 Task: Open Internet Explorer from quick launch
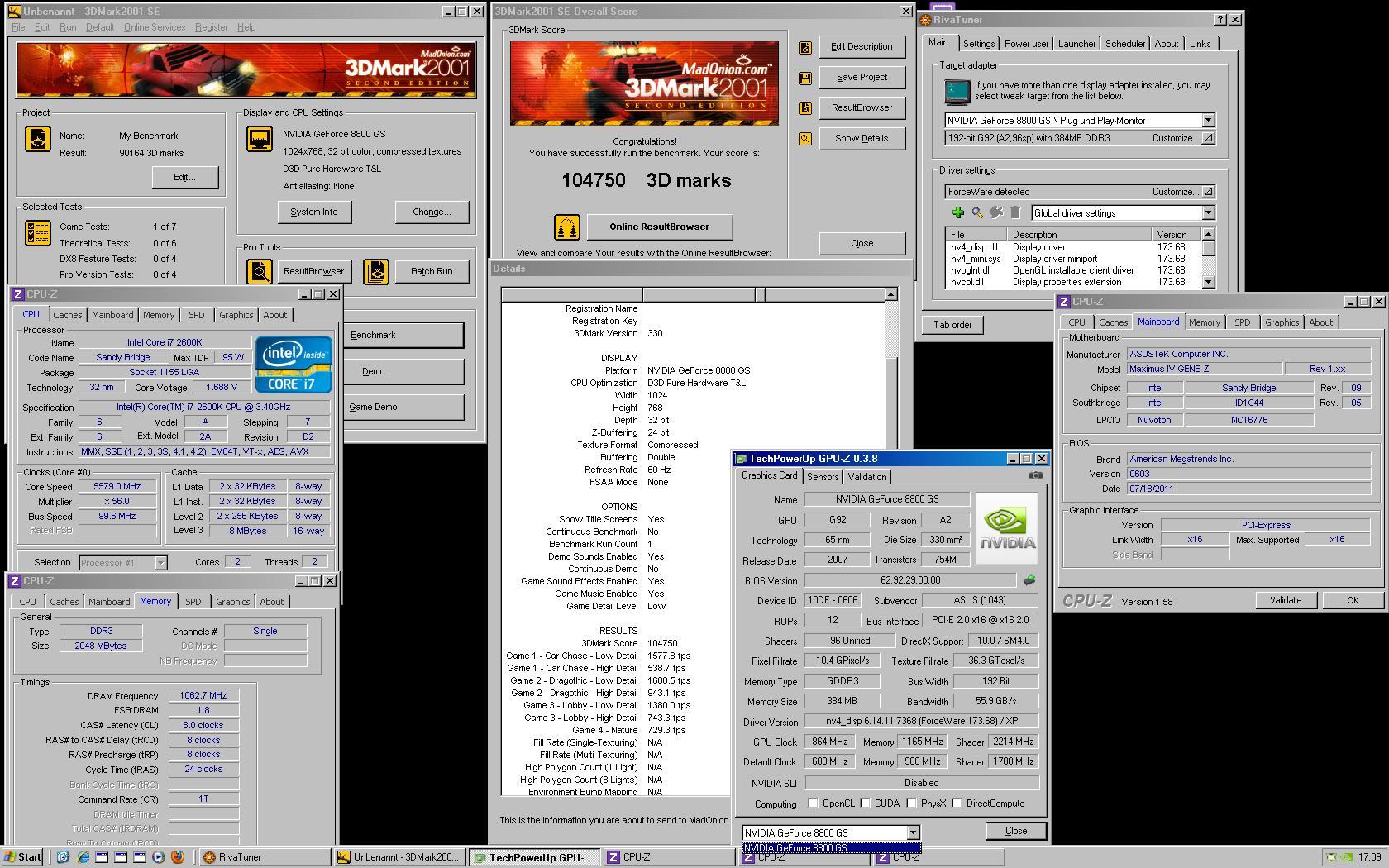[x=83, y=857]
